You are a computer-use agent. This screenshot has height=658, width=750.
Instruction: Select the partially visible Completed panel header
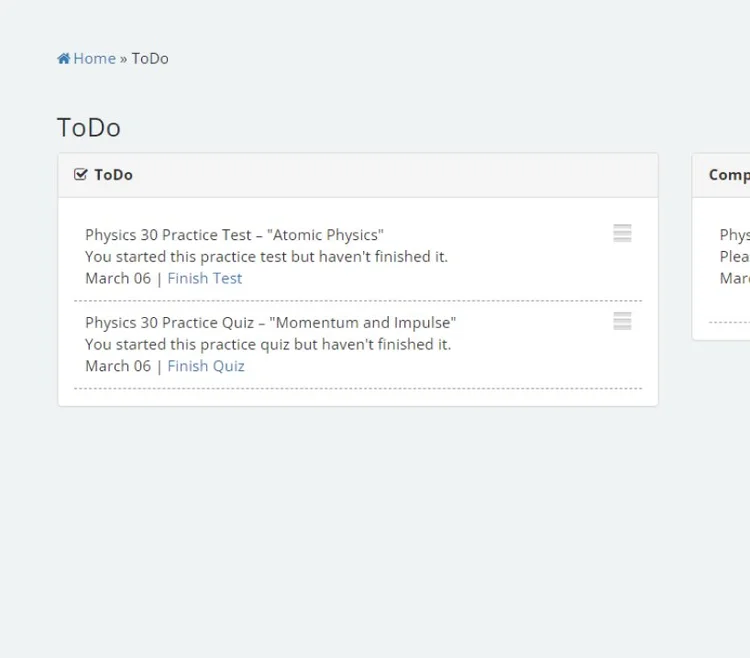pos(728,175)
